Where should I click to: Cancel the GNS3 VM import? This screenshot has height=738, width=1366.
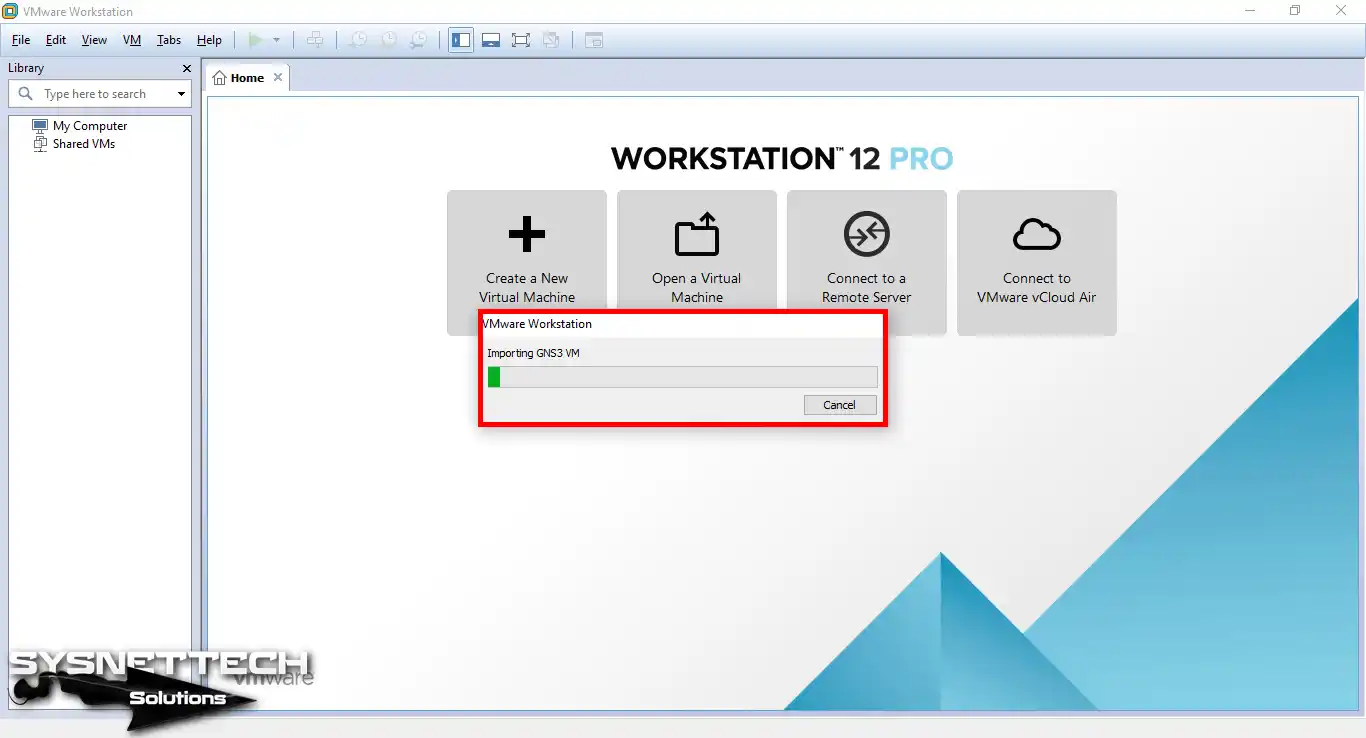point(840,405)
